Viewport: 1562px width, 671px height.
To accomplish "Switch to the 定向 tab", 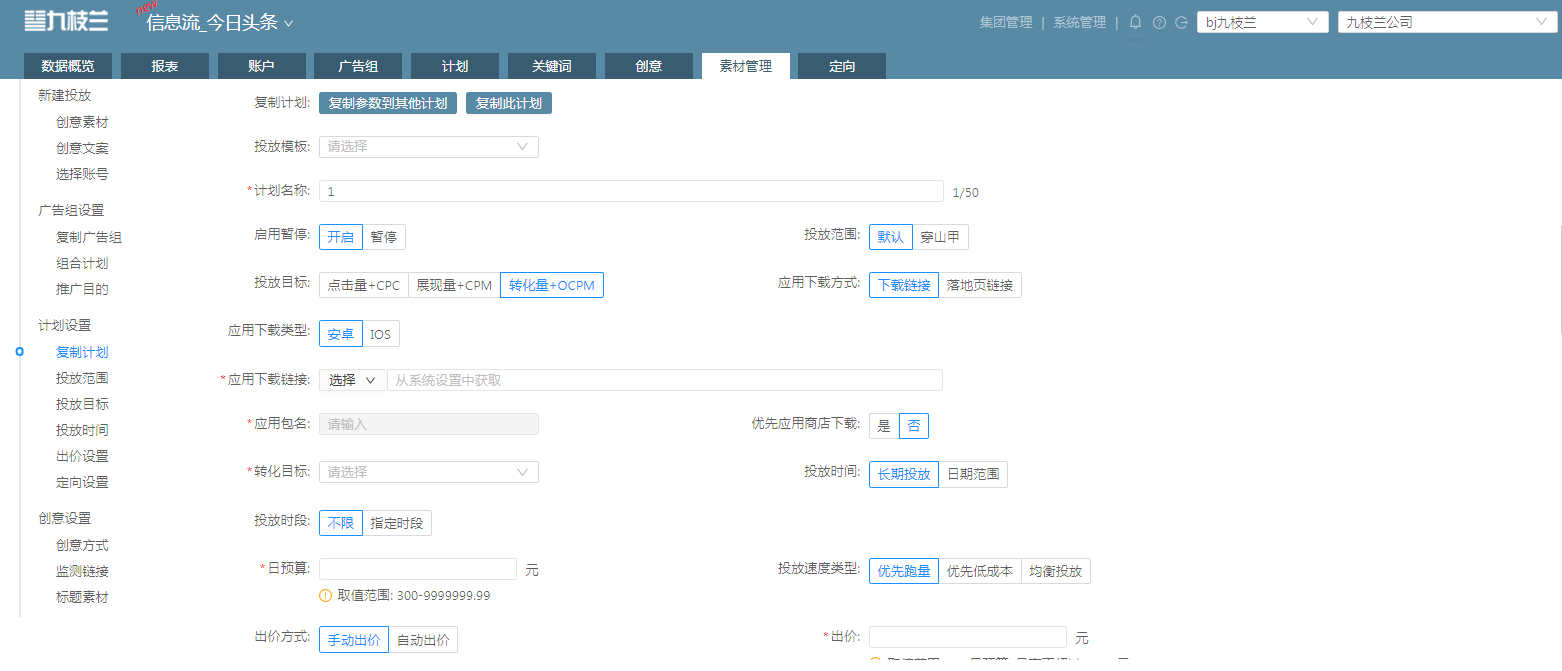I will tap(842, 66).
